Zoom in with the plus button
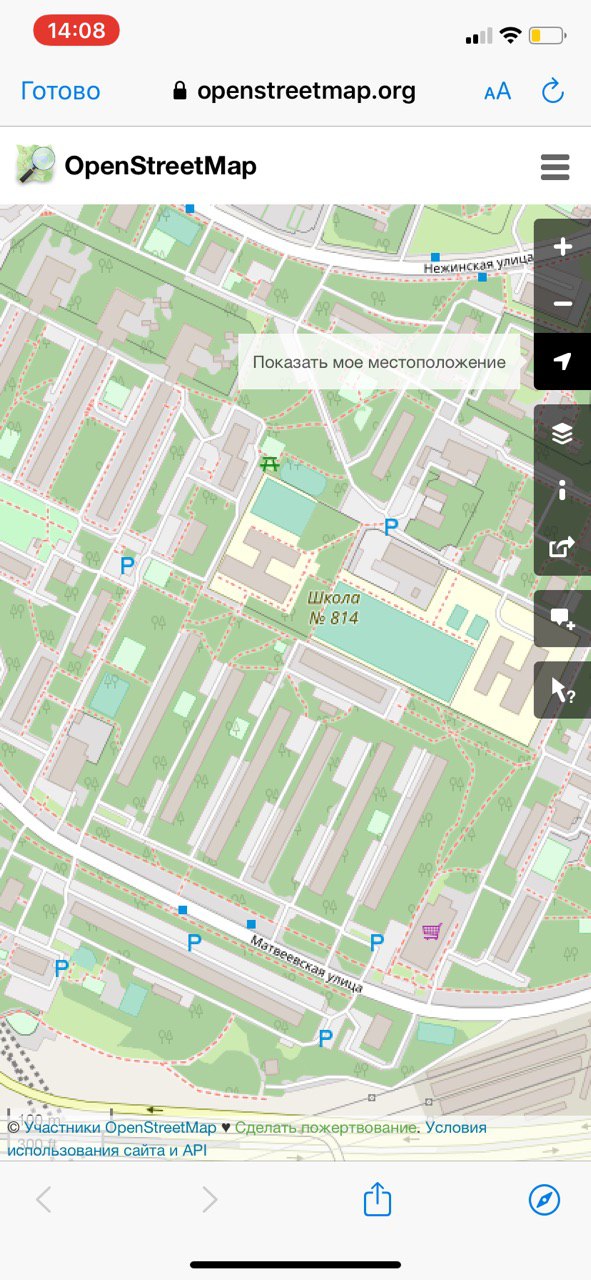The image size is (591, 1280). point(563,247)
